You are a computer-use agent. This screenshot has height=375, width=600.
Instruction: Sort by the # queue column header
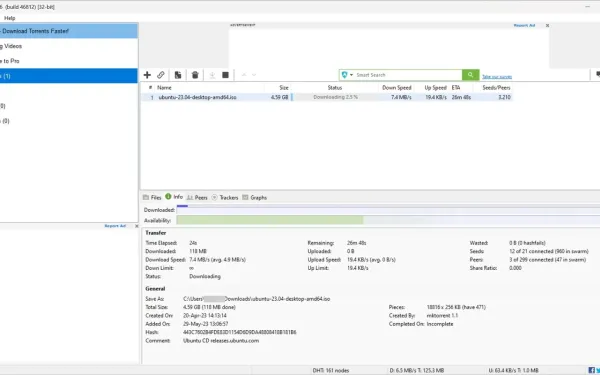150,88
